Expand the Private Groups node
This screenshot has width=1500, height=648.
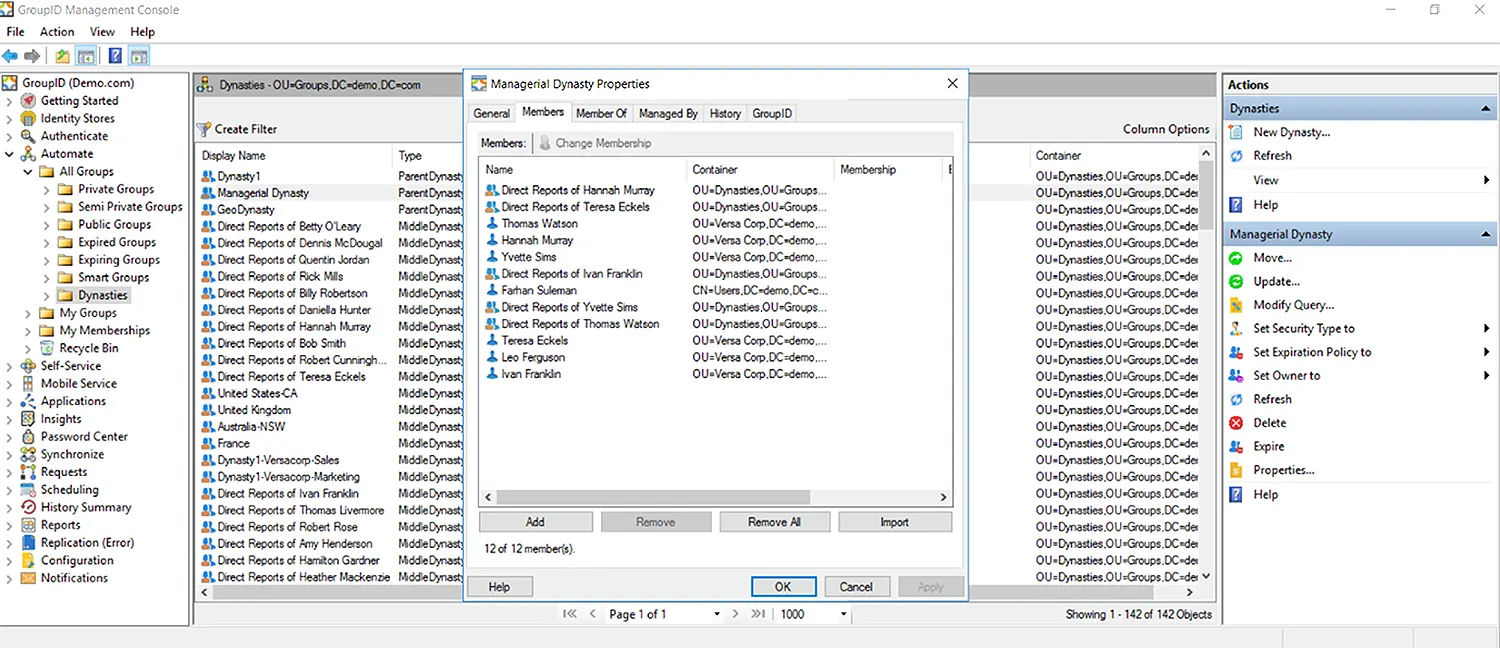click(x=47, y=189)
